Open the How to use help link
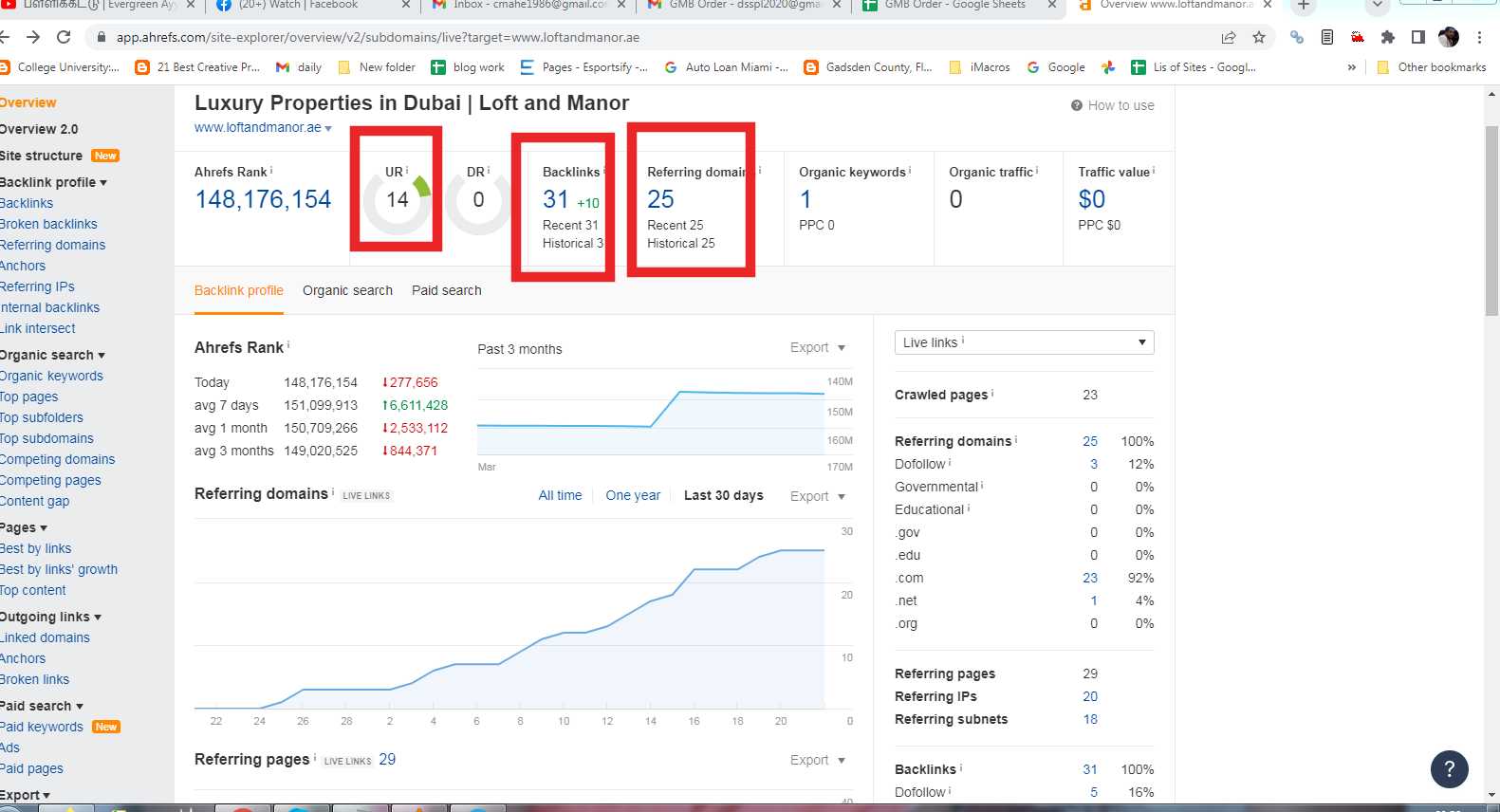 click(x=1113, y=105)
